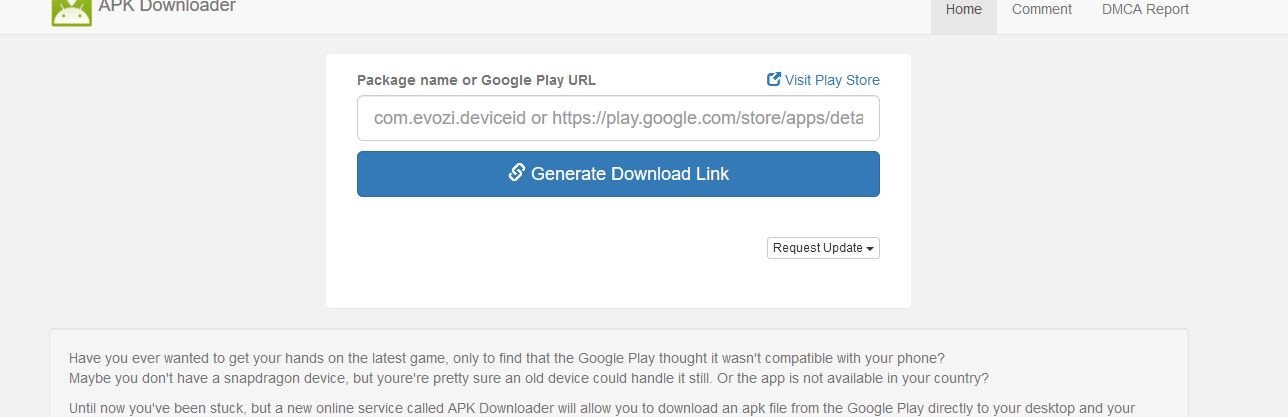Click the 'Until now you've been stuck' paragraph
This screenshot has width=1288, height=417.
click(600, 408)
